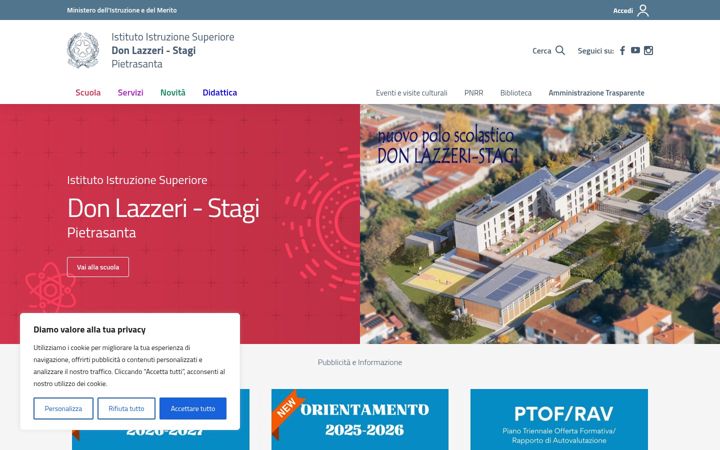Open the Scuola menu
This screenshot has height=450, width=720.
pos(88,92)
